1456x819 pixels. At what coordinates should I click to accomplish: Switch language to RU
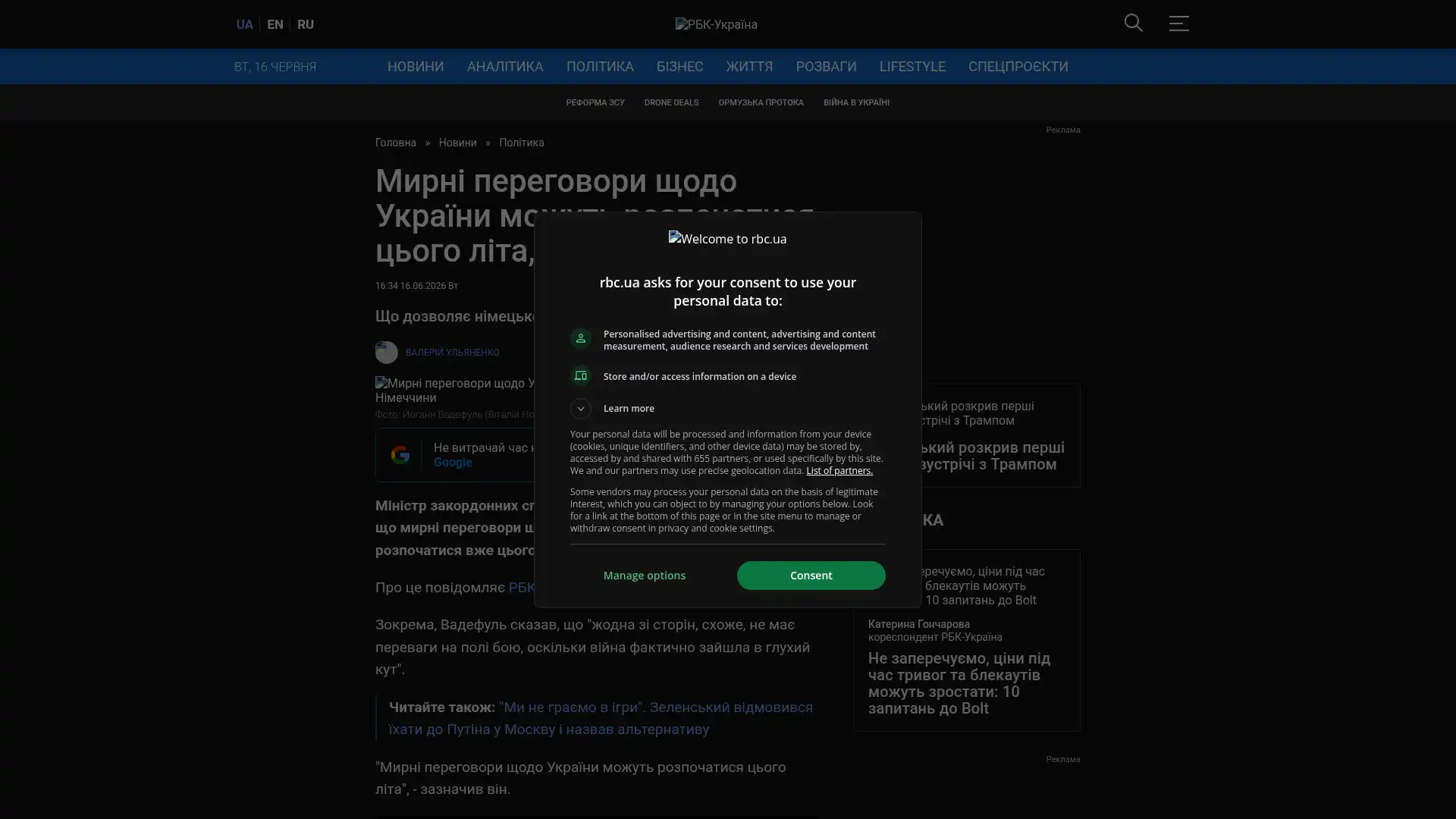click(306, 24)
